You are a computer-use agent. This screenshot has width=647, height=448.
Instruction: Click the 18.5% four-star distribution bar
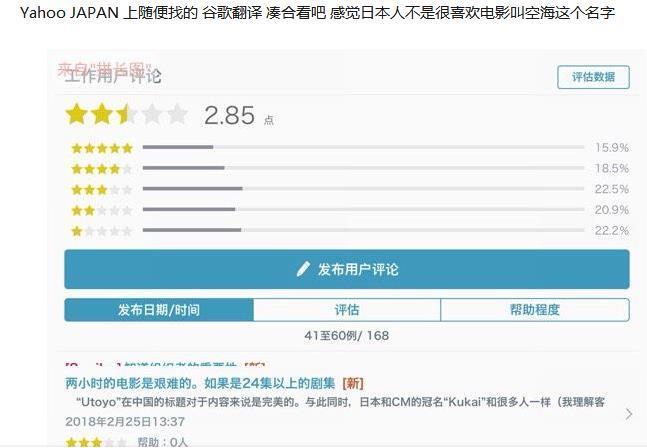[364, 168]
